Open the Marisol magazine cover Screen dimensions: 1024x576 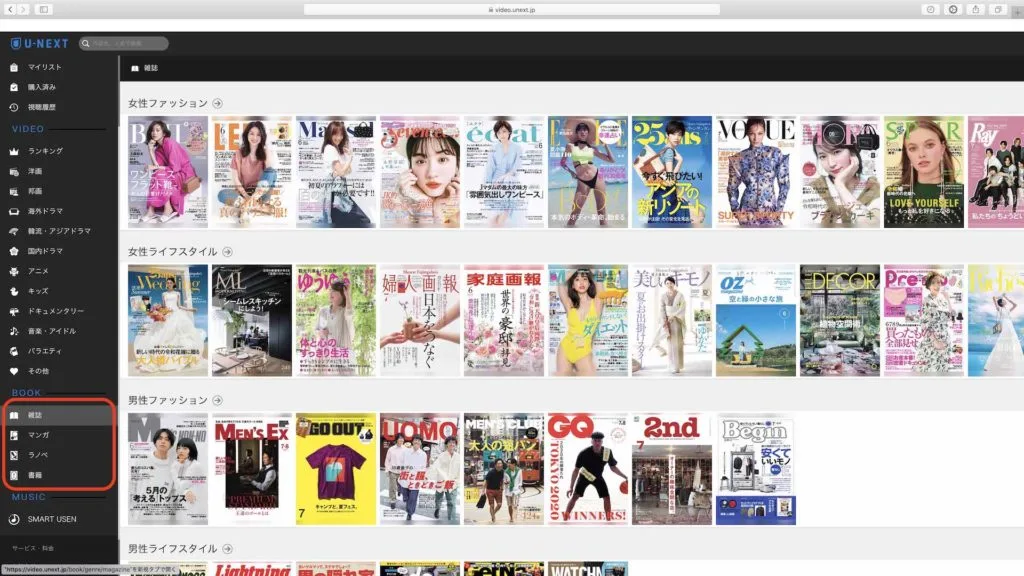(x=336, y=172)
